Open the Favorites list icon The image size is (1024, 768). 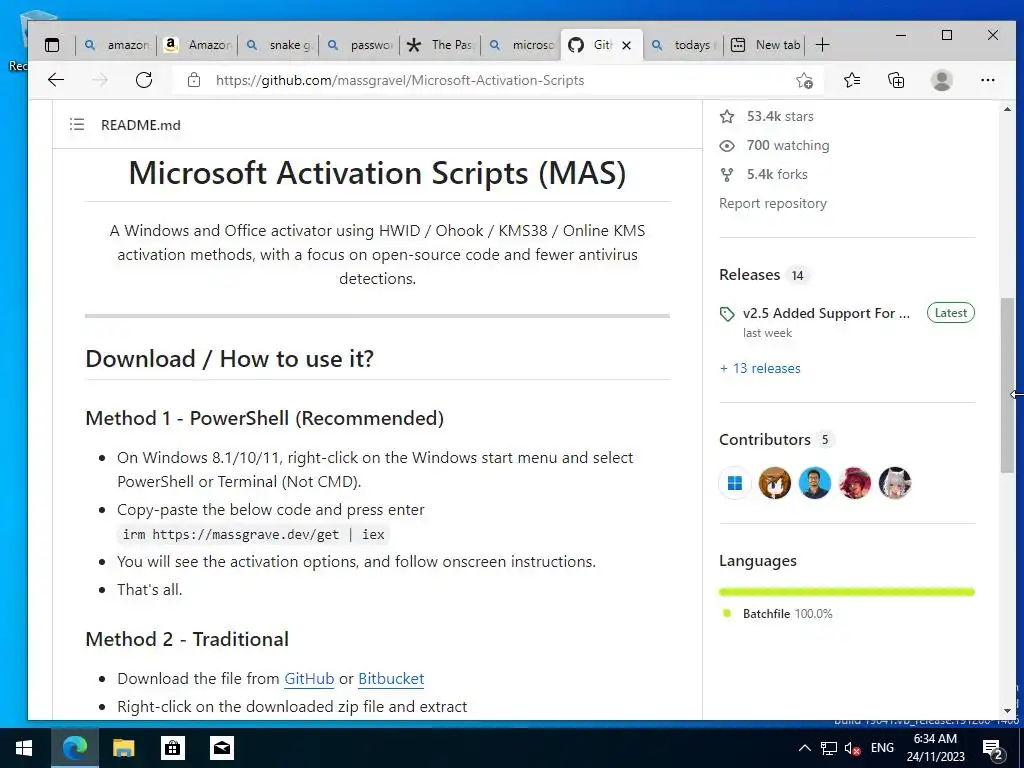tap(852, 80)
